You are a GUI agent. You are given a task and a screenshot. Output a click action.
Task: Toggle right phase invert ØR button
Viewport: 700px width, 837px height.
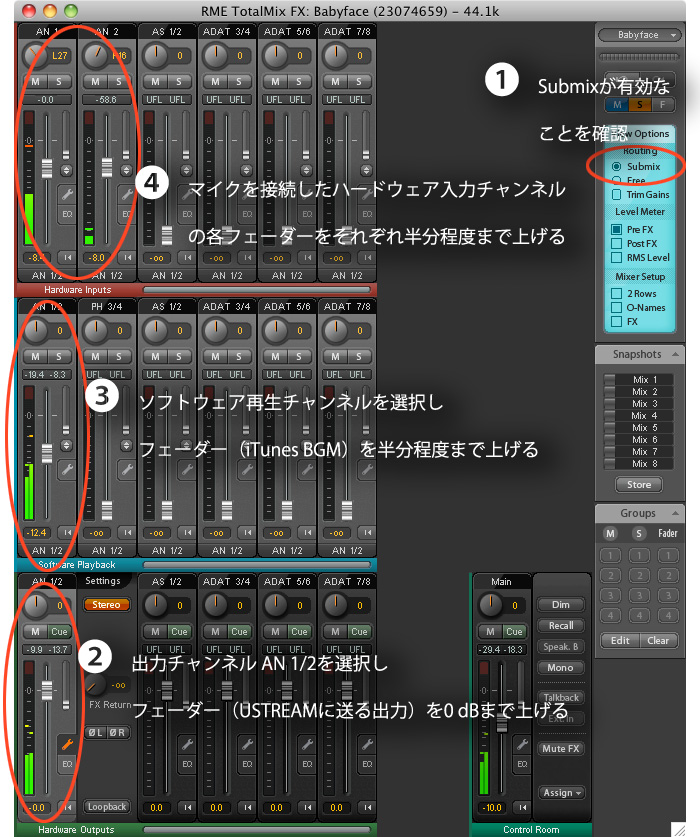(117, 732)
